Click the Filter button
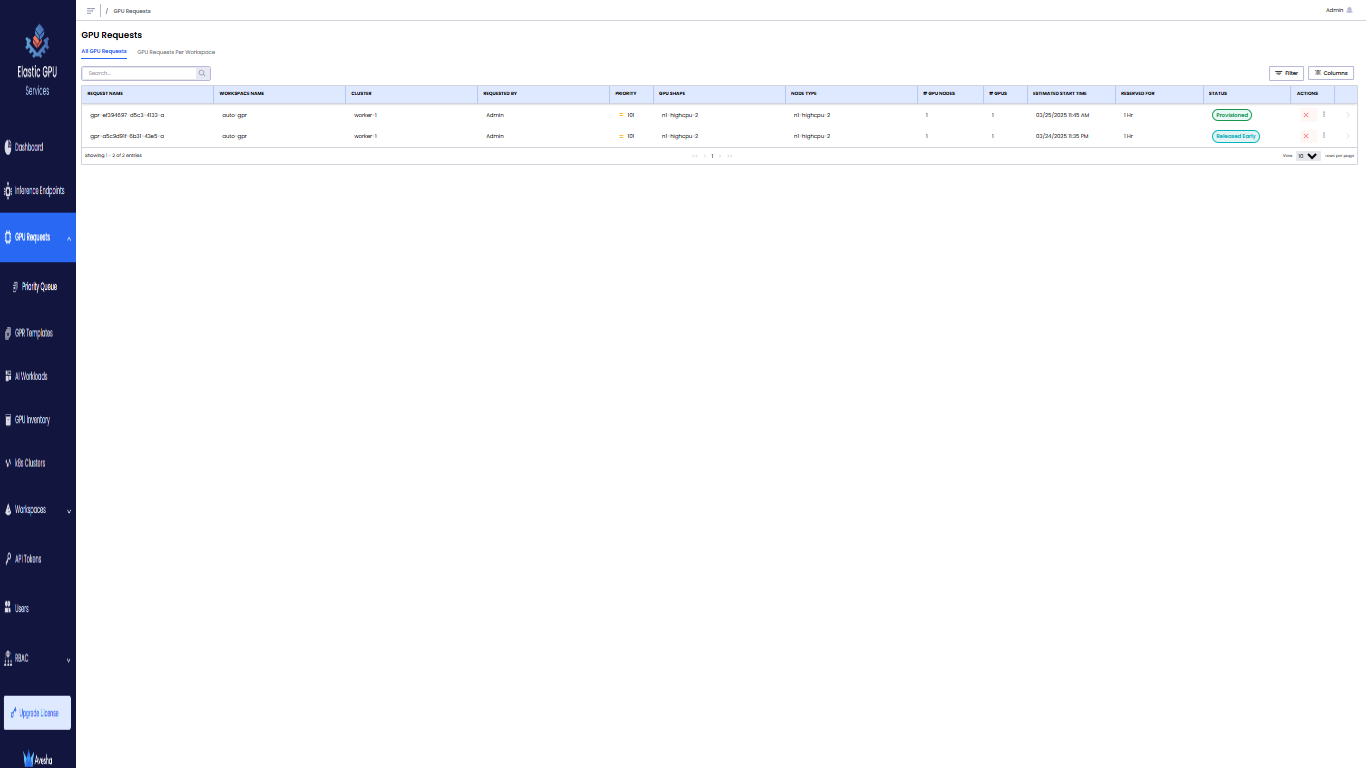Image resolution: width=1366 pixels, height=770 pixels. click(x=1286, y=73)
